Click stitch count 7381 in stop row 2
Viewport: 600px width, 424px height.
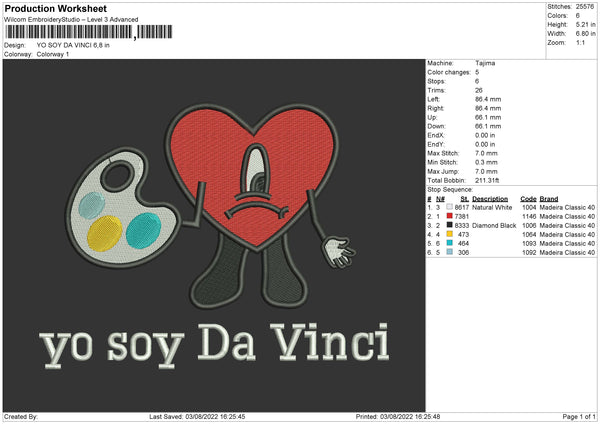tap(462, 216)
